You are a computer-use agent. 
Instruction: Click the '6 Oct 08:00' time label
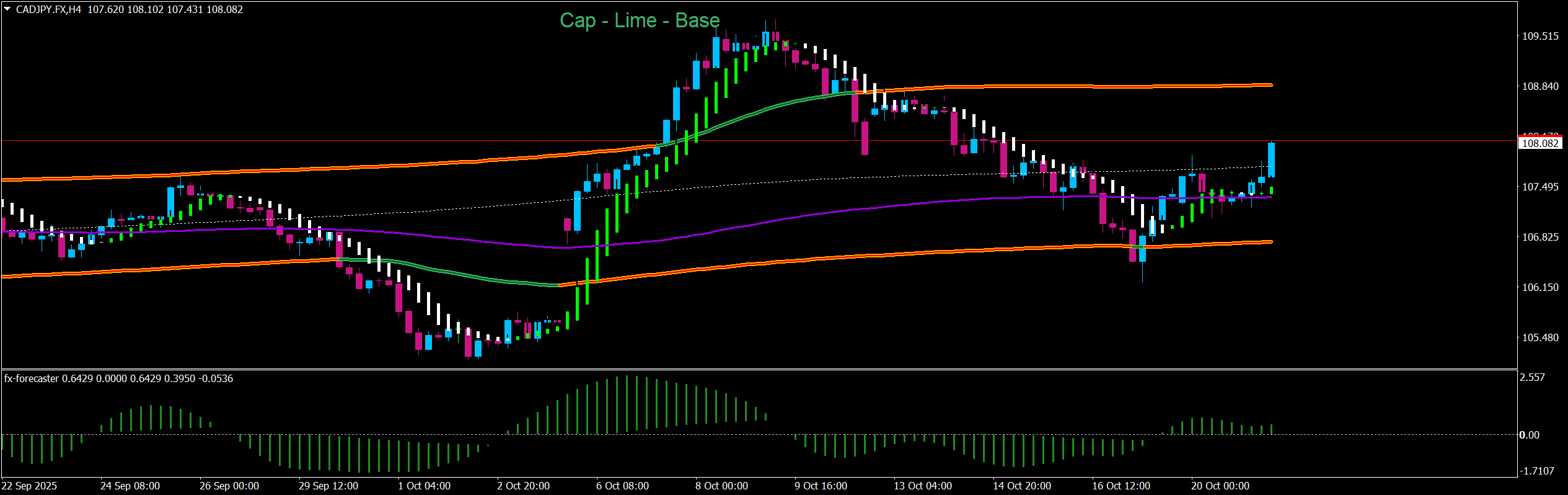[622, 486]
